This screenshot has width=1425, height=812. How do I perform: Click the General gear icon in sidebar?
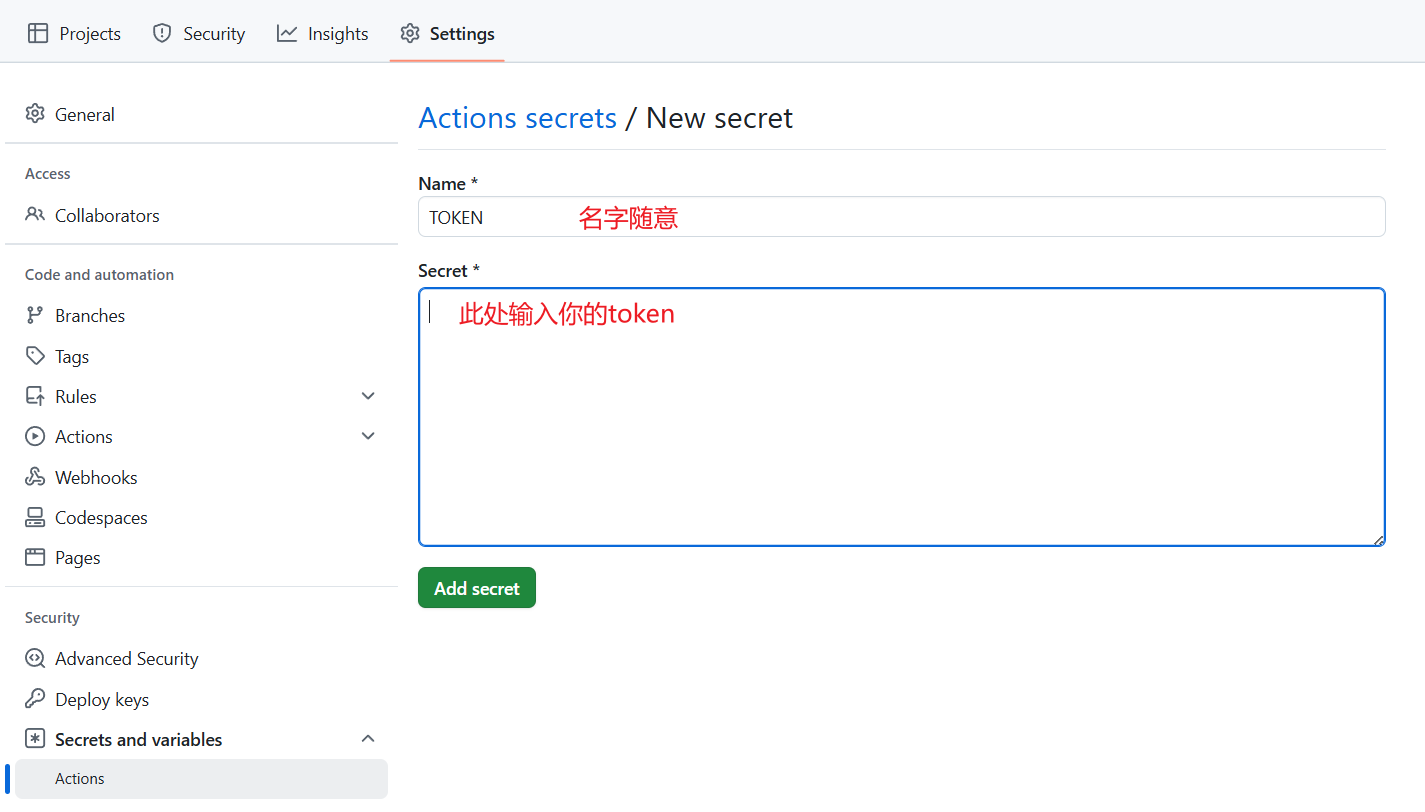(x=35, y=114)
